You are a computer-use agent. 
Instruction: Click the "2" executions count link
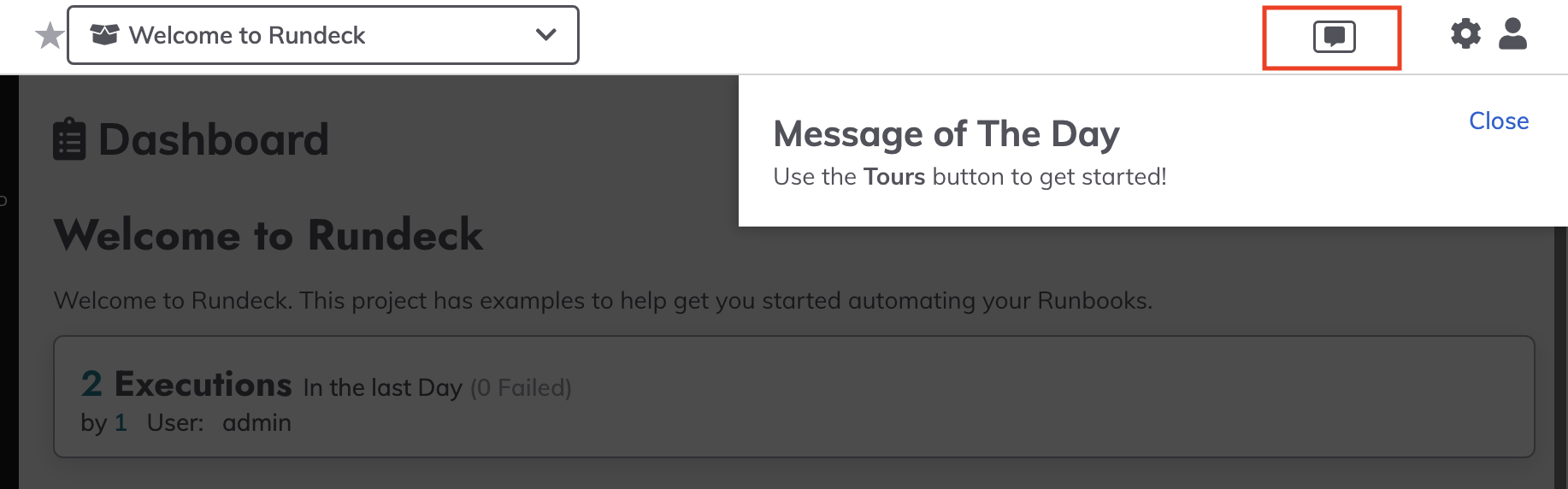coord(91,385)
